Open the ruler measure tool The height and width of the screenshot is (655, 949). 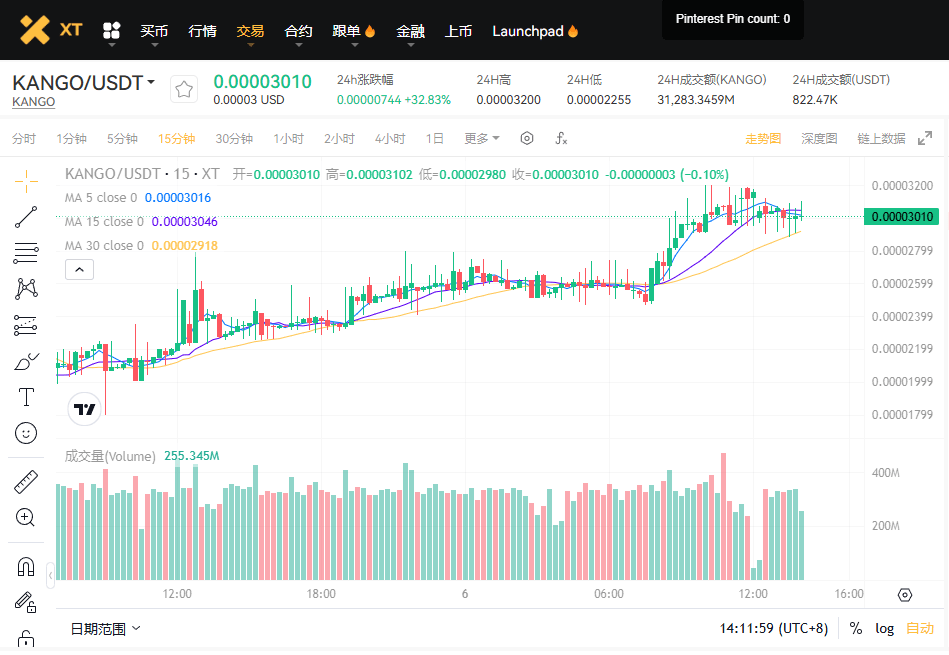click(26, 482)
